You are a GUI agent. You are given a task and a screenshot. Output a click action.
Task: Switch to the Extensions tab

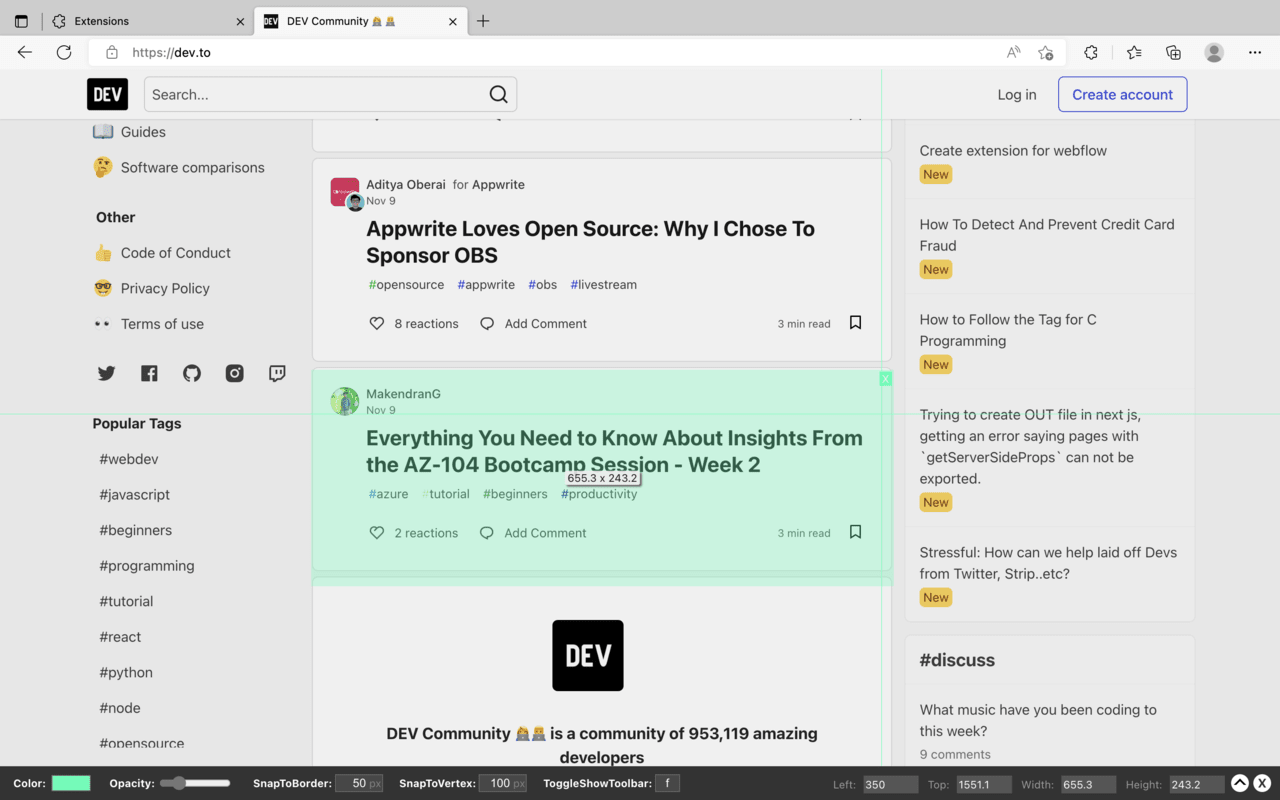pyautogui.click(x=146, y=21)
